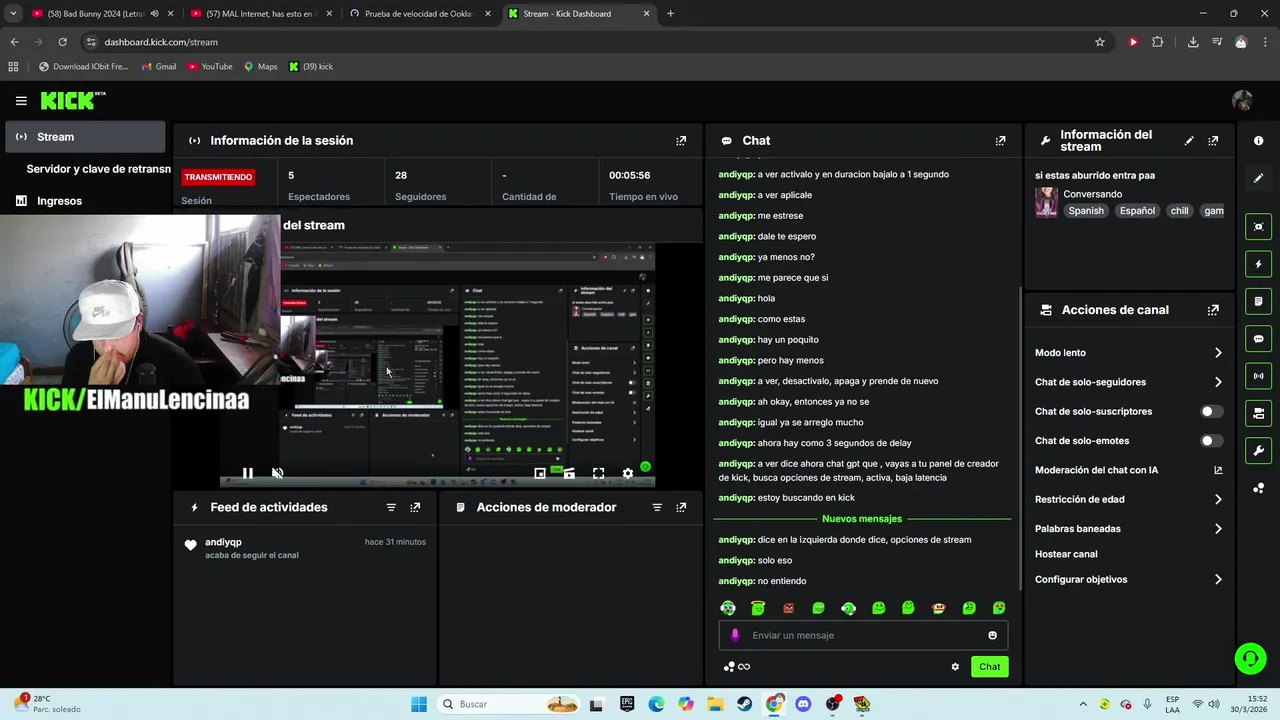
Task: Edit stream info with pencil icon in panel header
Action: [x=1189, y=141]
